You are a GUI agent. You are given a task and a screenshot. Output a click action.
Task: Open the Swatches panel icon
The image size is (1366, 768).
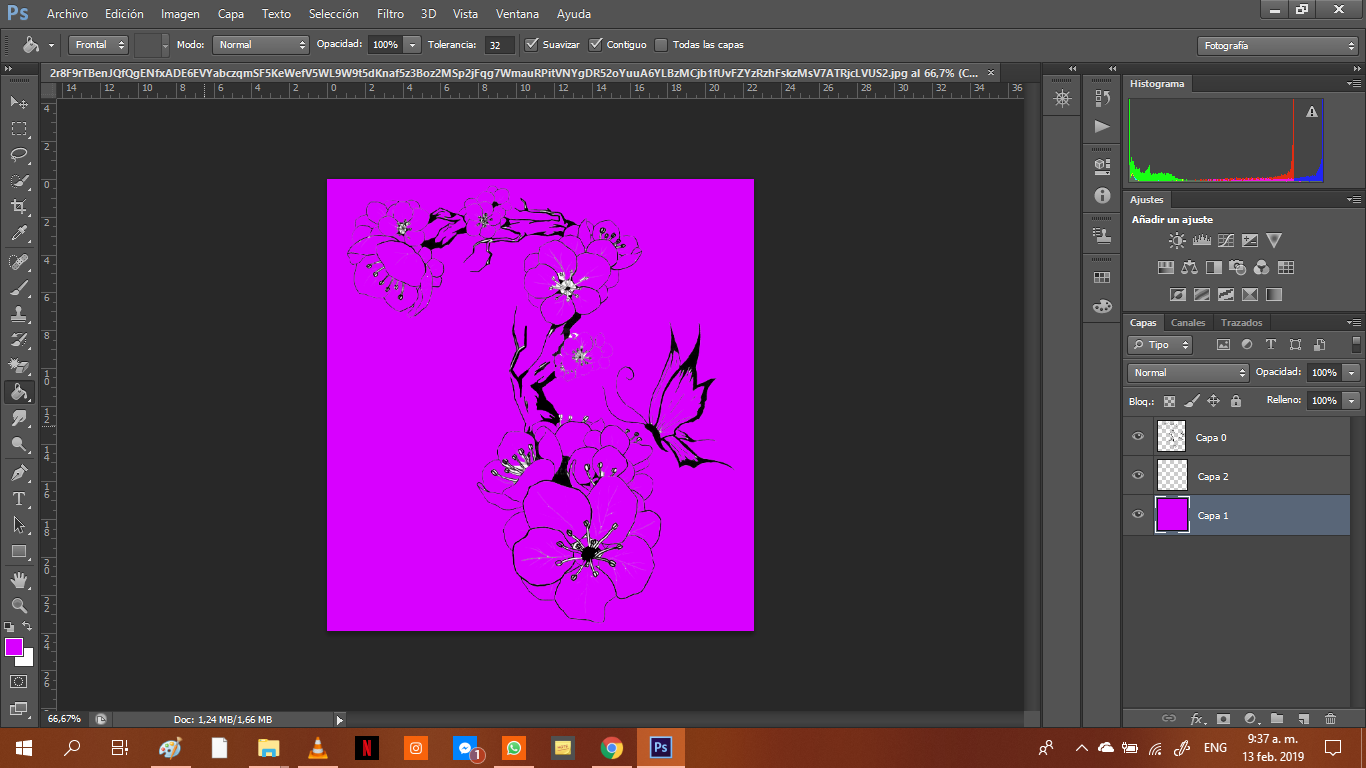[x=1102, y=278]
